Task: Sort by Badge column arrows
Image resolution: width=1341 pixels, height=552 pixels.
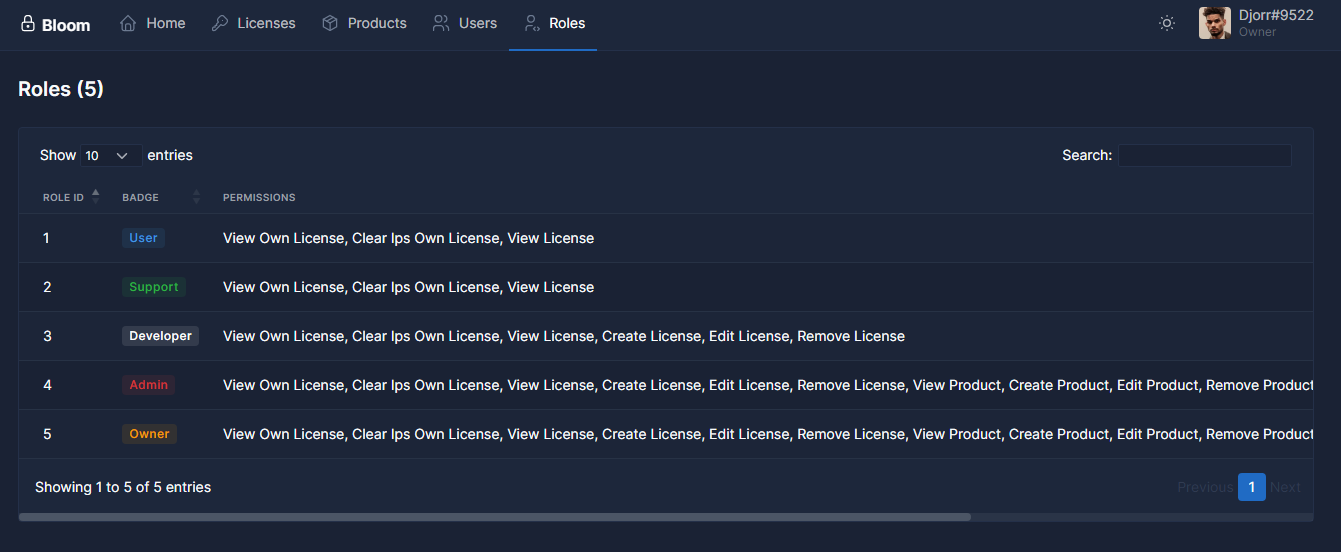Action: (196, 197)
